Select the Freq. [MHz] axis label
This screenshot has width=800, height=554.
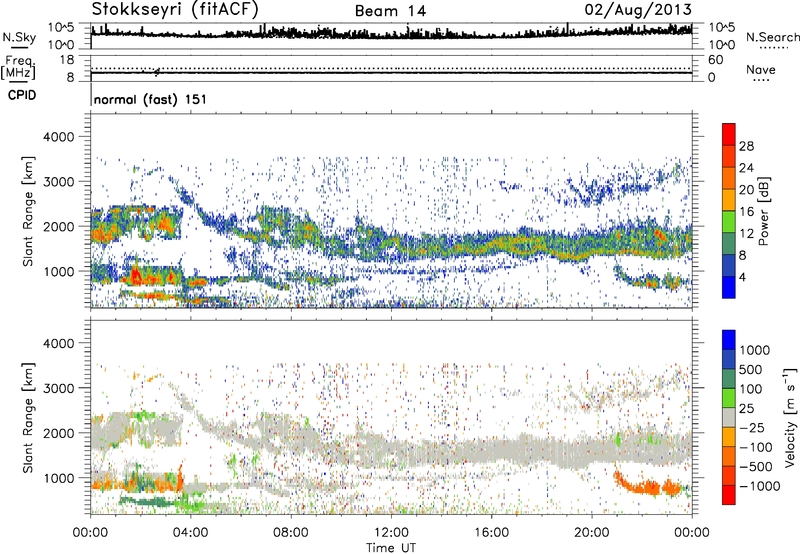[x=18, y=68]
